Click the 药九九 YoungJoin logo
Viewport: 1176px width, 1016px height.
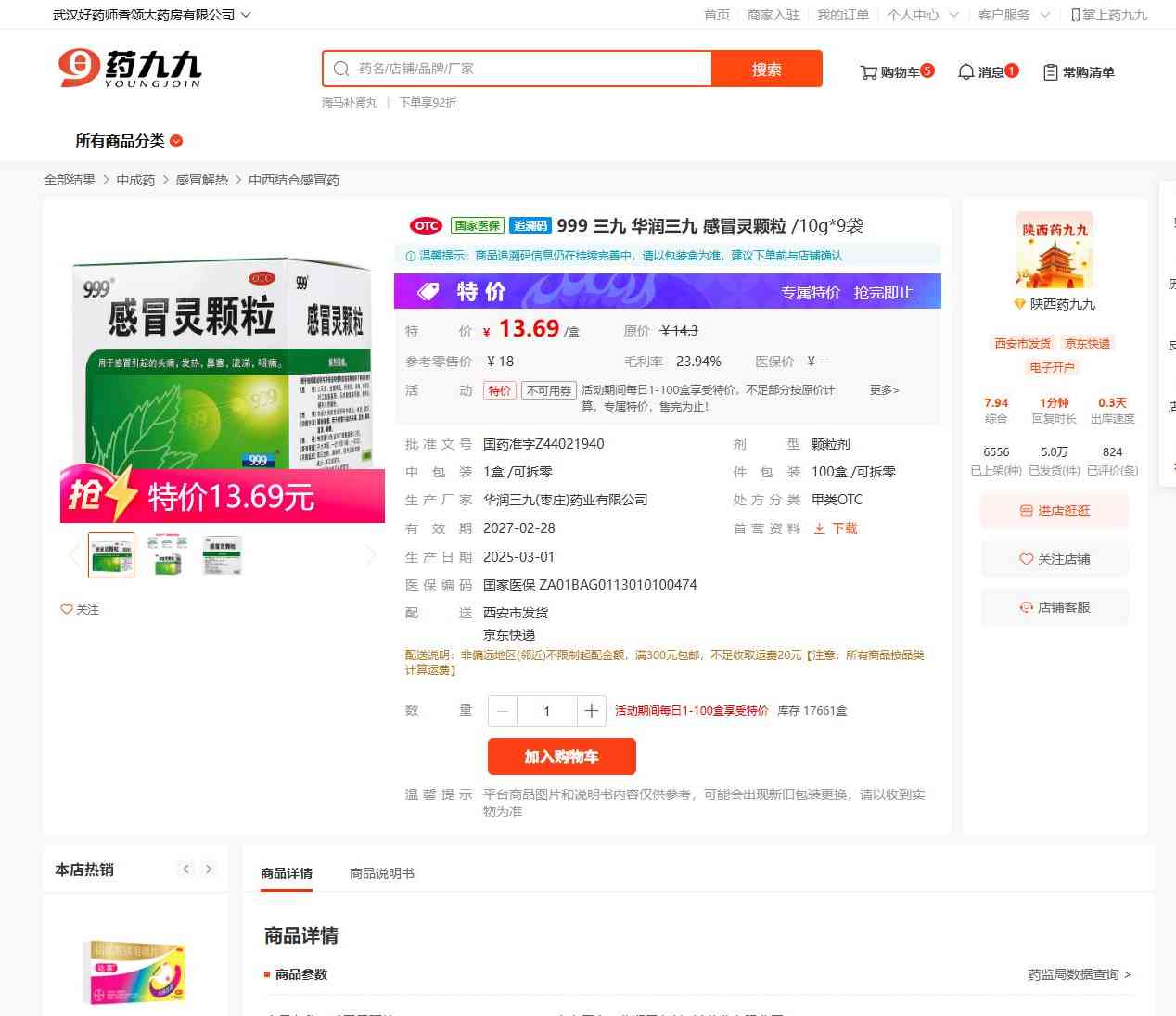[x=130, y=69]
